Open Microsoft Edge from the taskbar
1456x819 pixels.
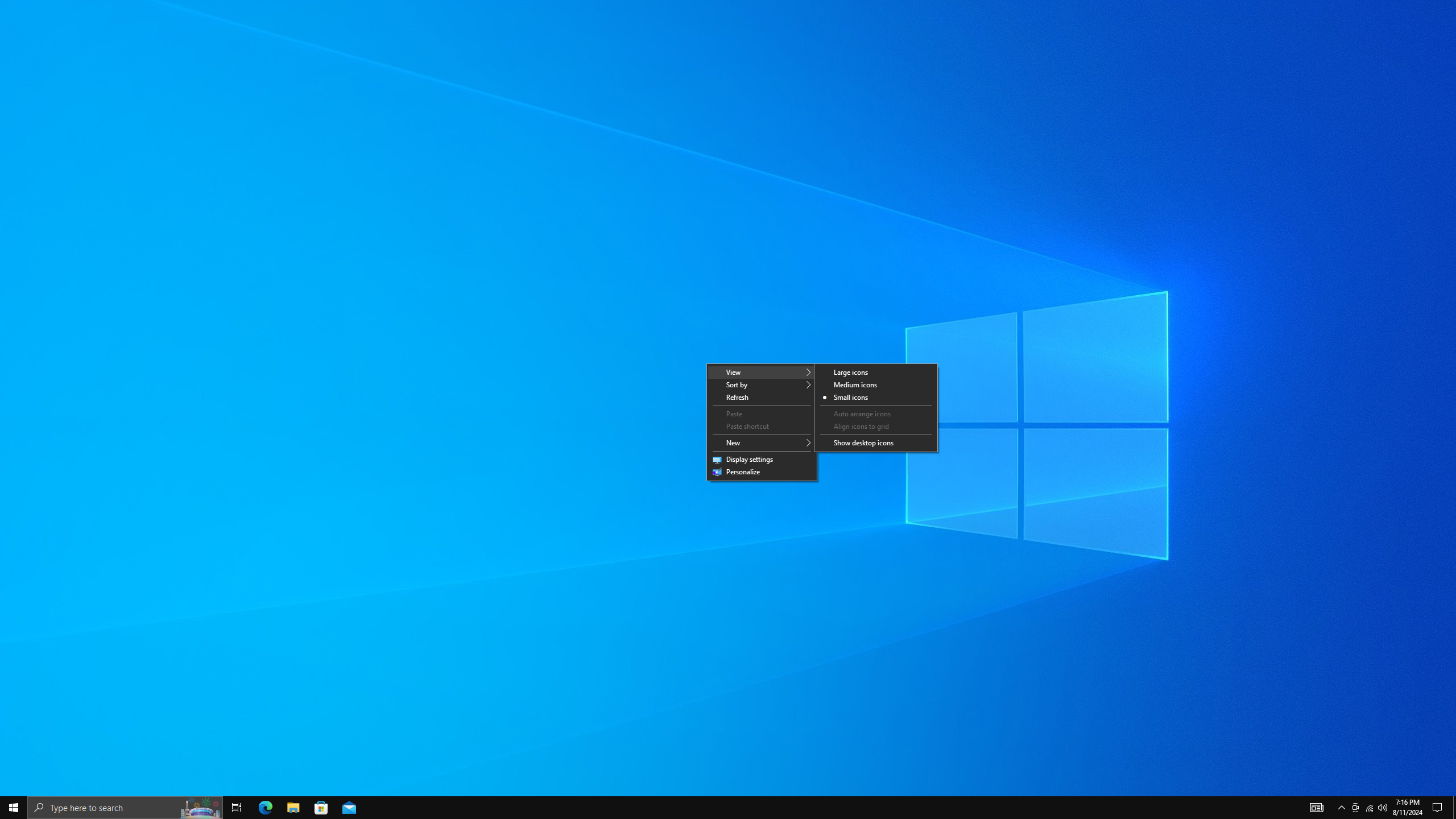click(266, 807)
